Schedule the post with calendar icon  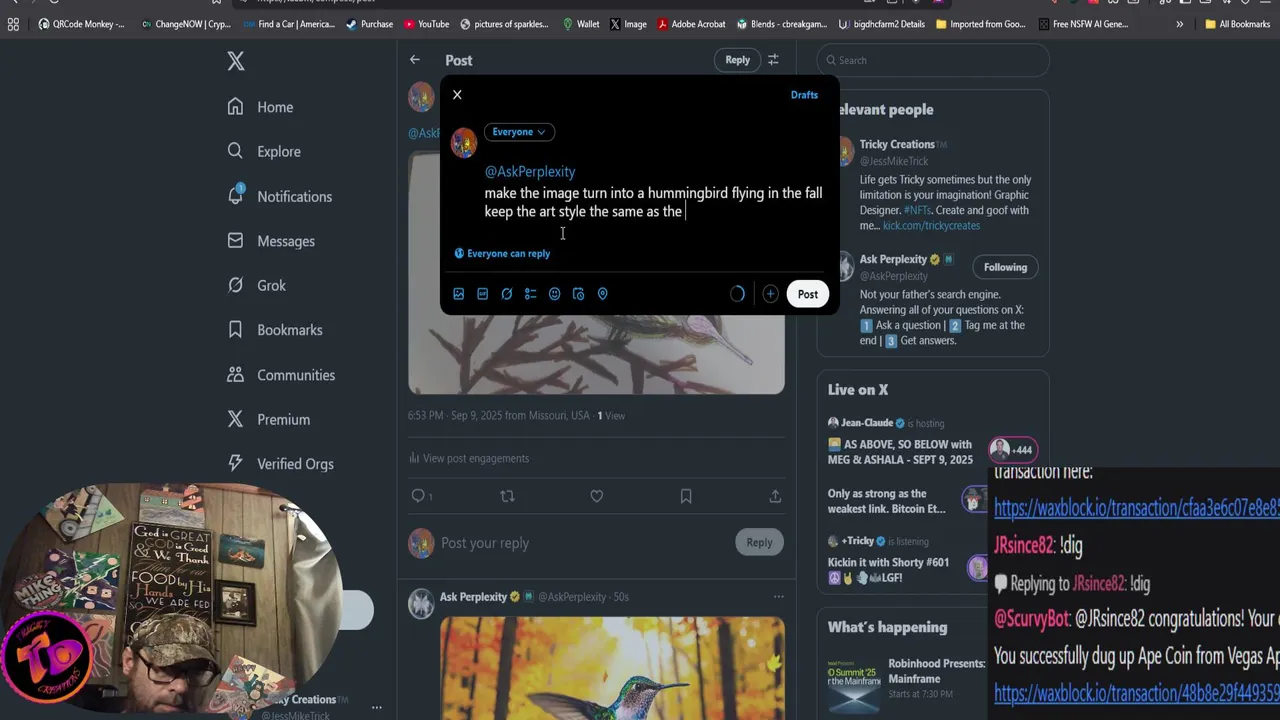click(578, 294)
